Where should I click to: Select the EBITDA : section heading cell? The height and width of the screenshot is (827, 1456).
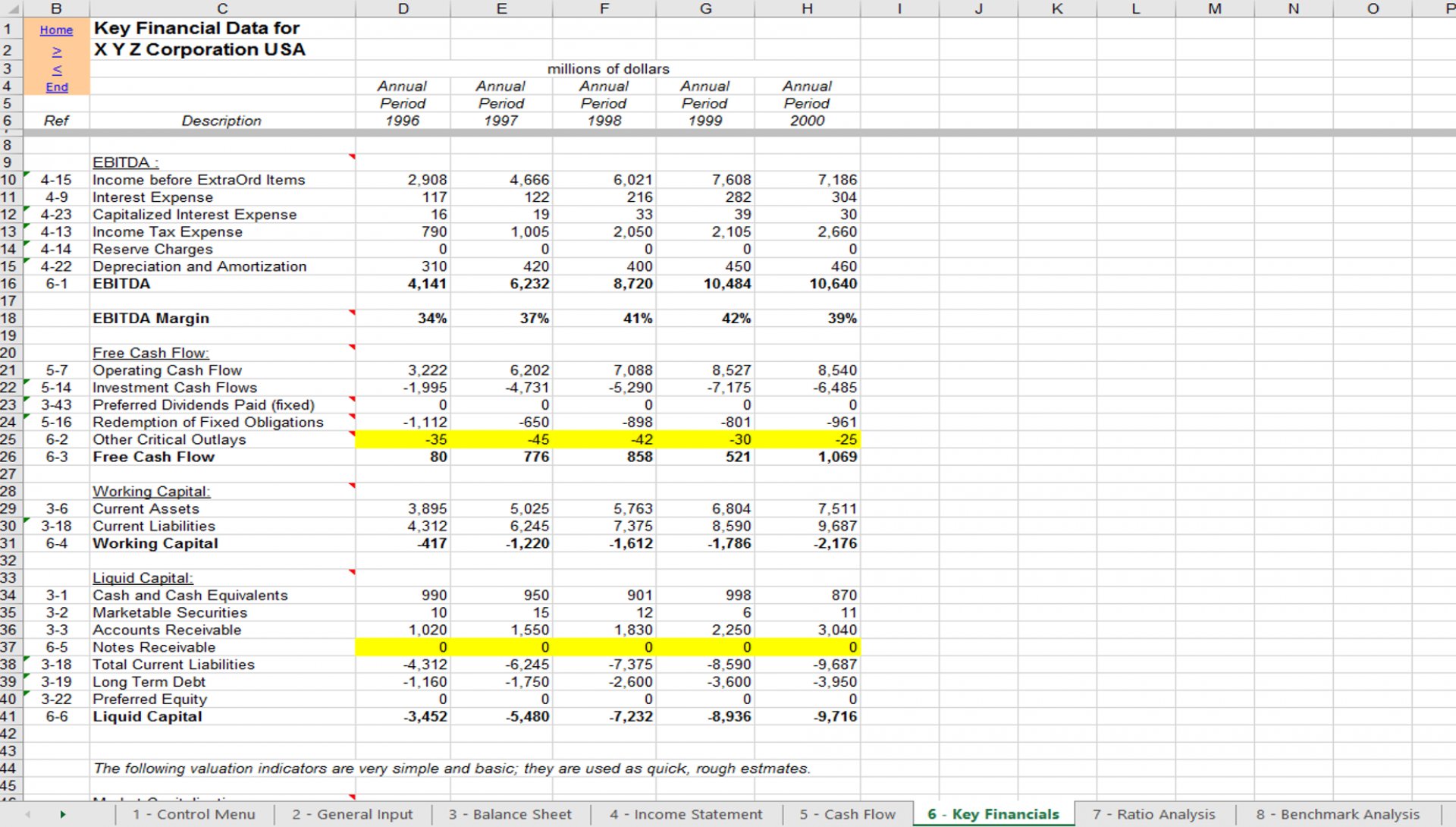tap(222, 162)
